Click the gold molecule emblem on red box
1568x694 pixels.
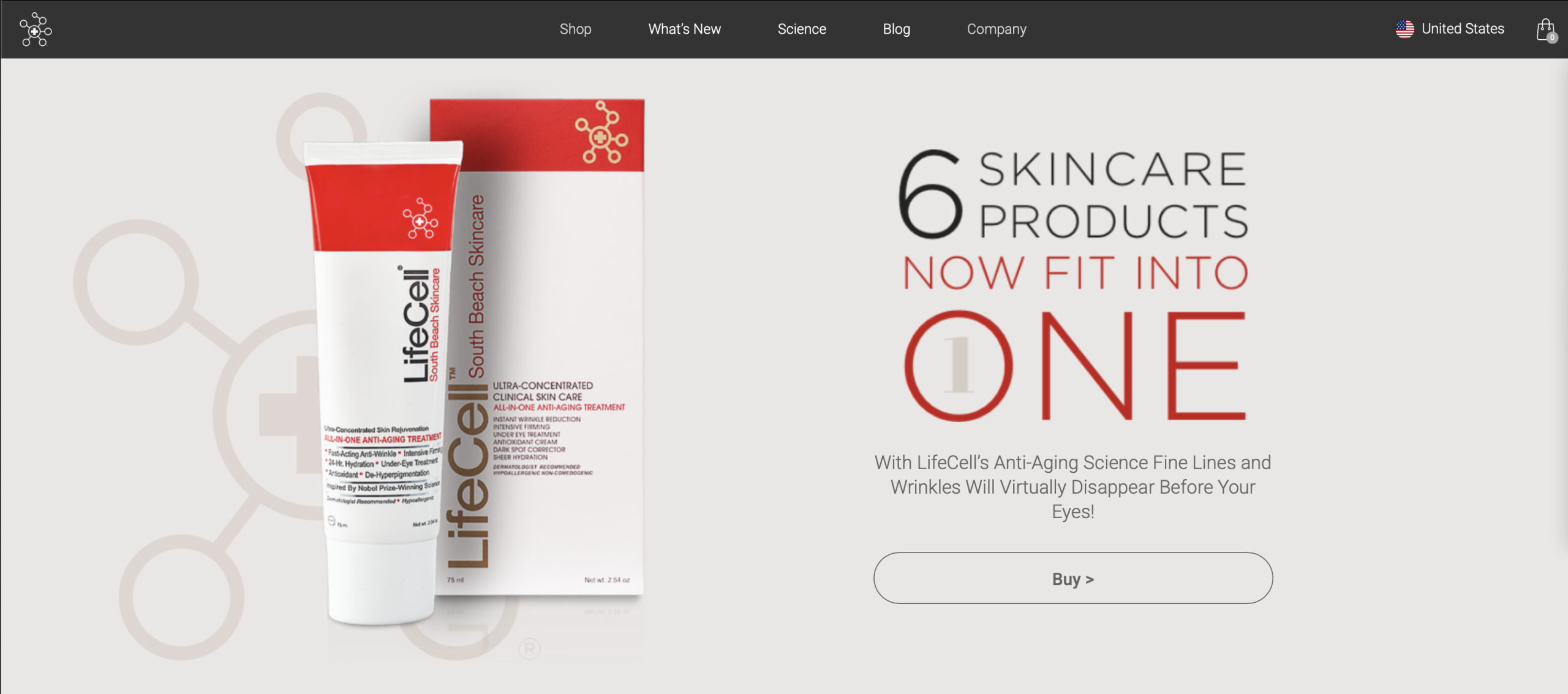[x=601, y=132]
